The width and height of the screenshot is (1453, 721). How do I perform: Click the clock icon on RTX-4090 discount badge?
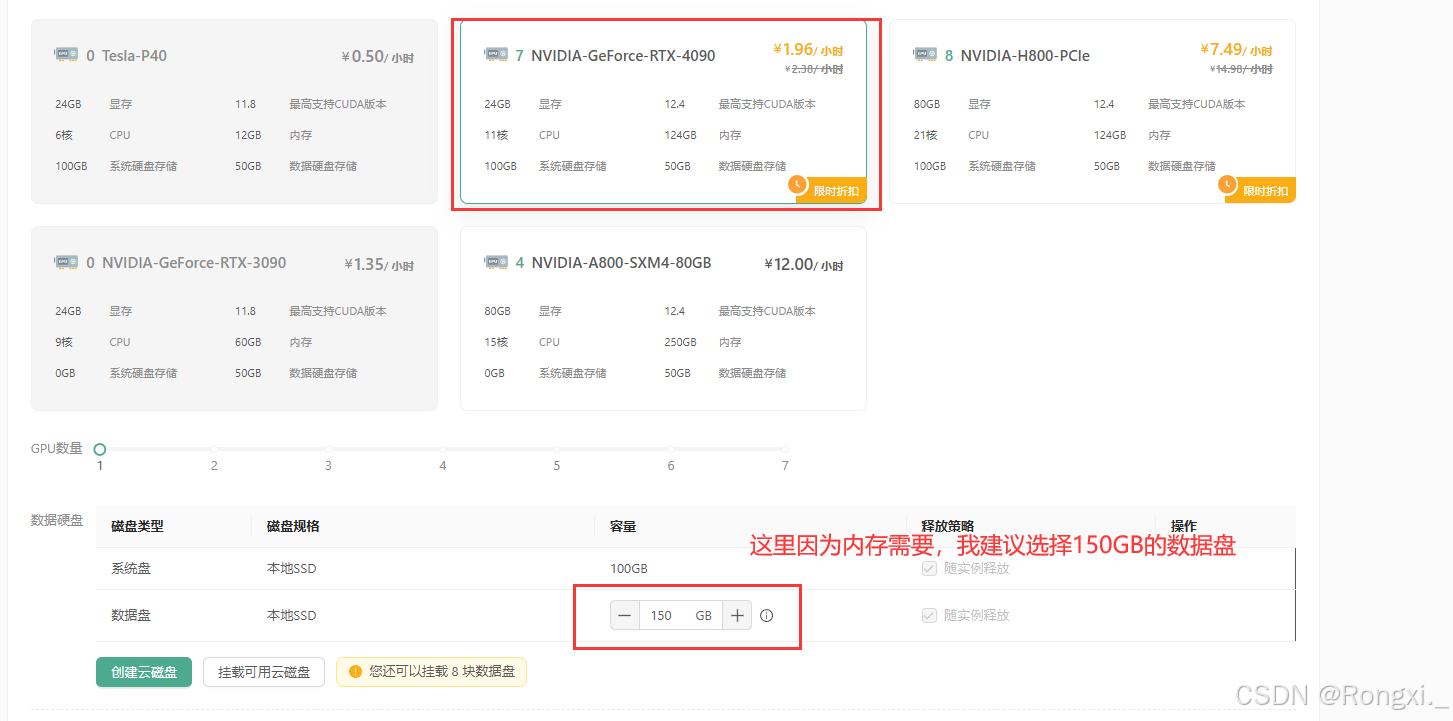click(x=797, y=184)
